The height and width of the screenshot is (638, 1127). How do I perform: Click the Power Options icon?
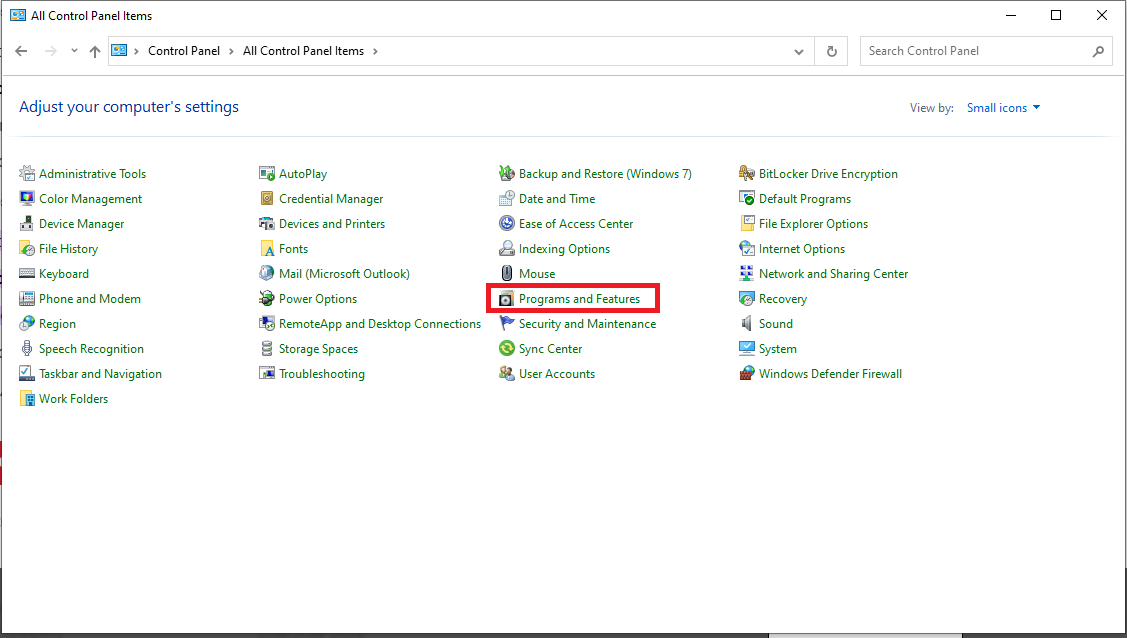[x=267, y=298]
